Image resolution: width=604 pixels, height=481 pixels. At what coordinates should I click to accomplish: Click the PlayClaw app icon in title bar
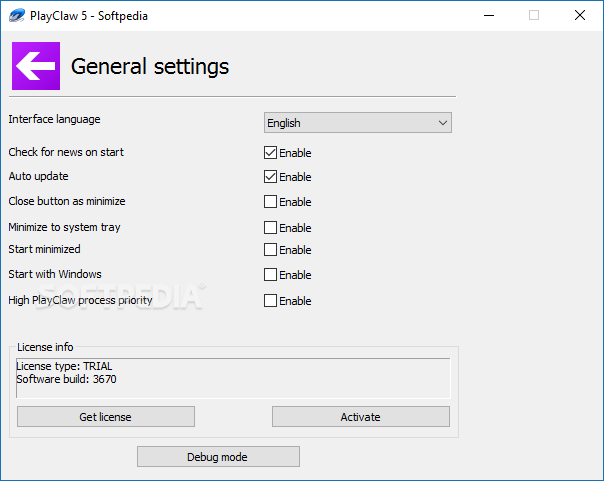point(17,16)
